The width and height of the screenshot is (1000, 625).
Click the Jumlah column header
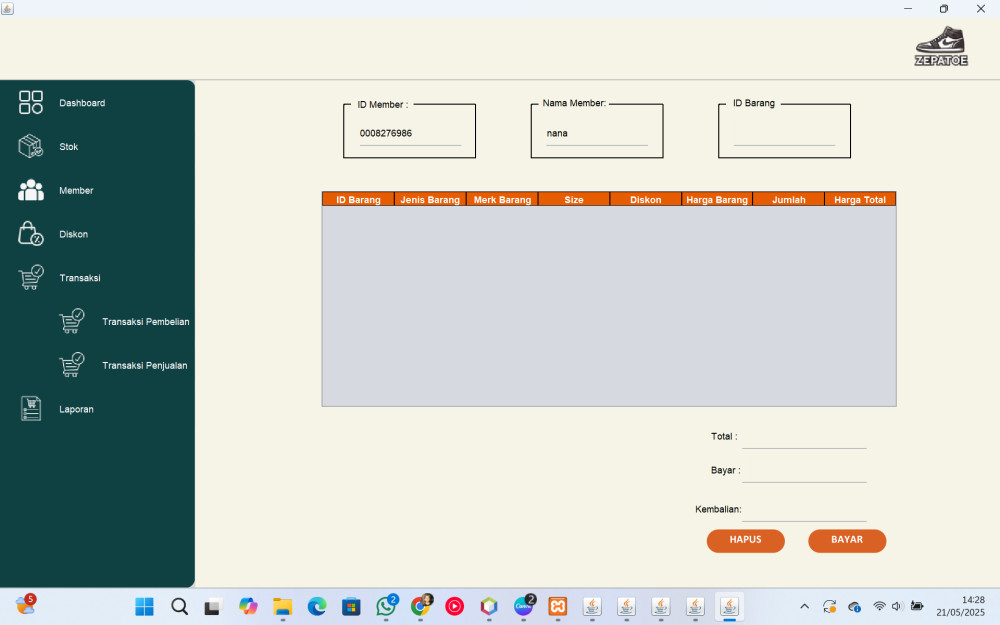(789, 199)
